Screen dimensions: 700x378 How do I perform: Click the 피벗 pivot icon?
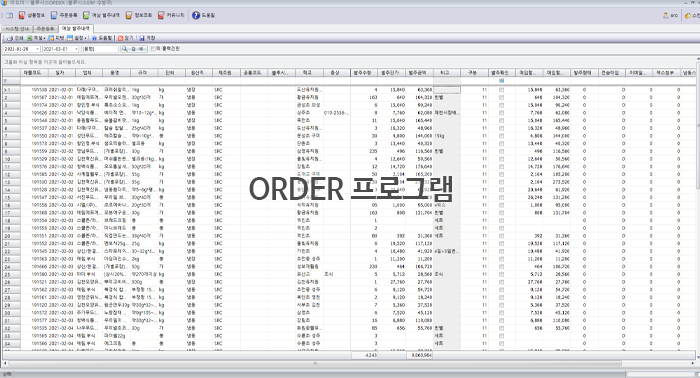tap(51, 38)
